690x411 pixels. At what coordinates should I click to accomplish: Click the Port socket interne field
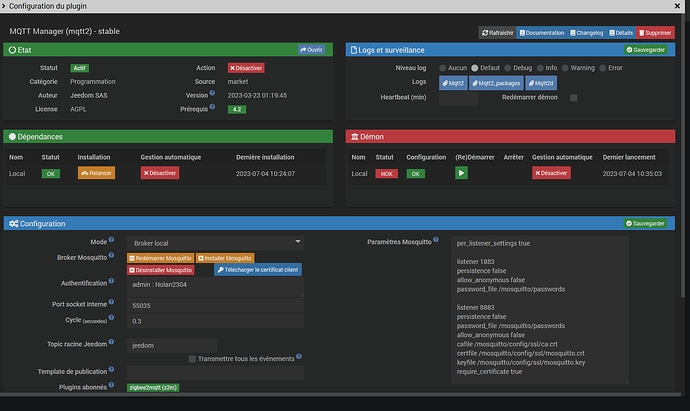[215, 304]
